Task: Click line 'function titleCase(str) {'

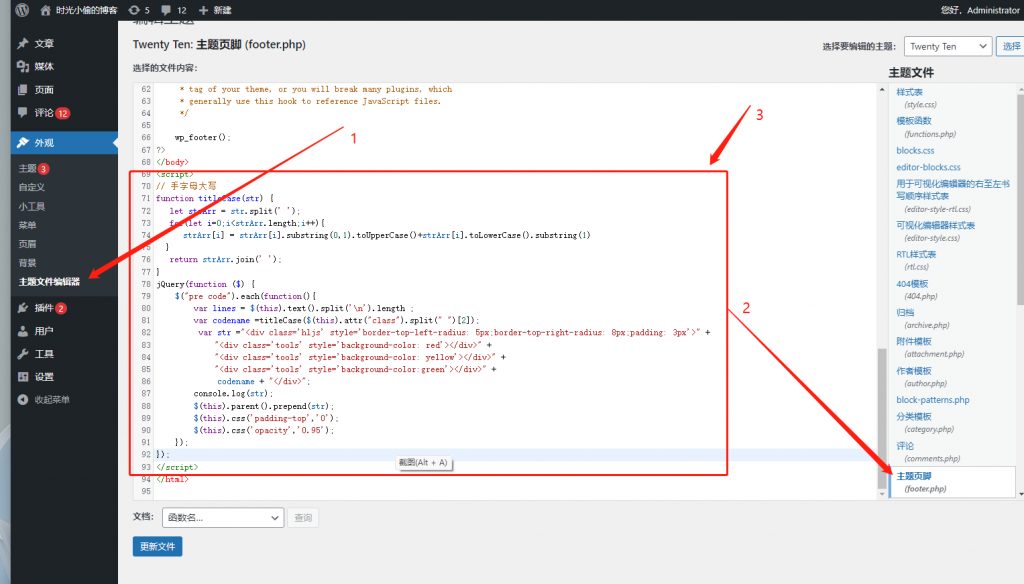Action: click(215, 198)
